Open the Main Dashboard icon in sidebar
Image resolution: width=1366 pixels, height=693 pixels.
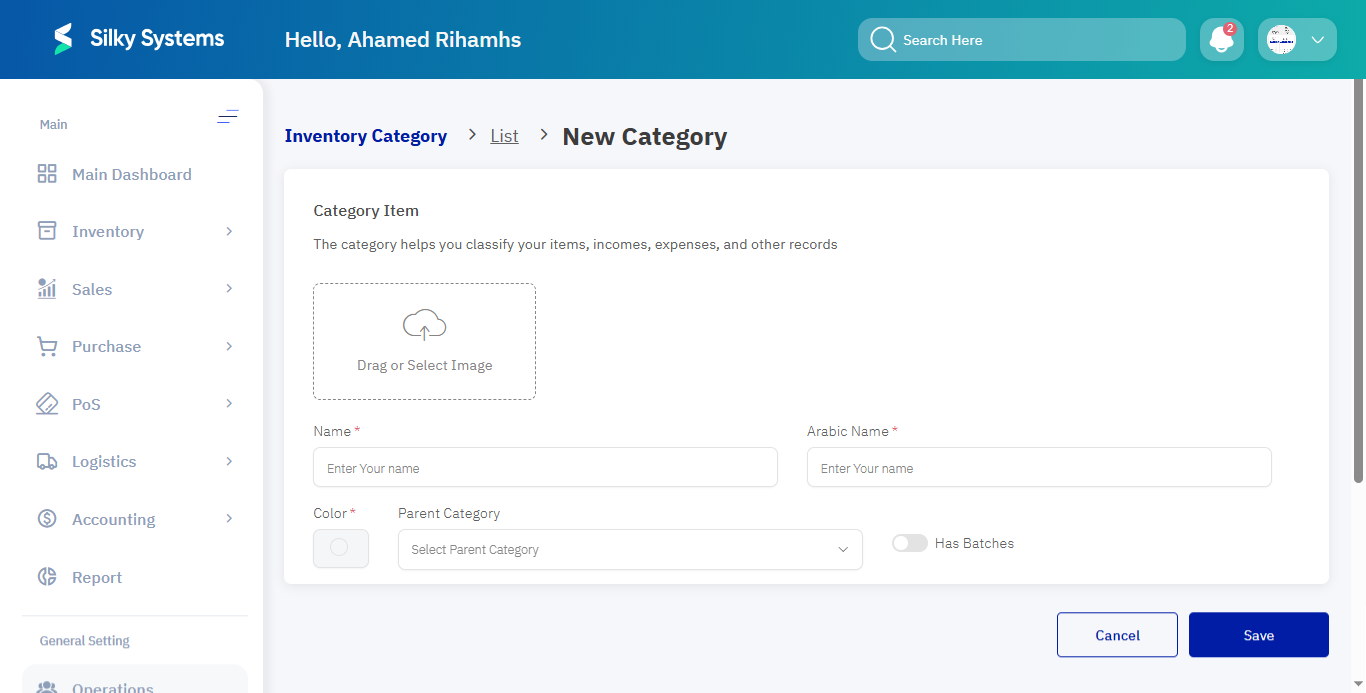(x=46, y=173)
